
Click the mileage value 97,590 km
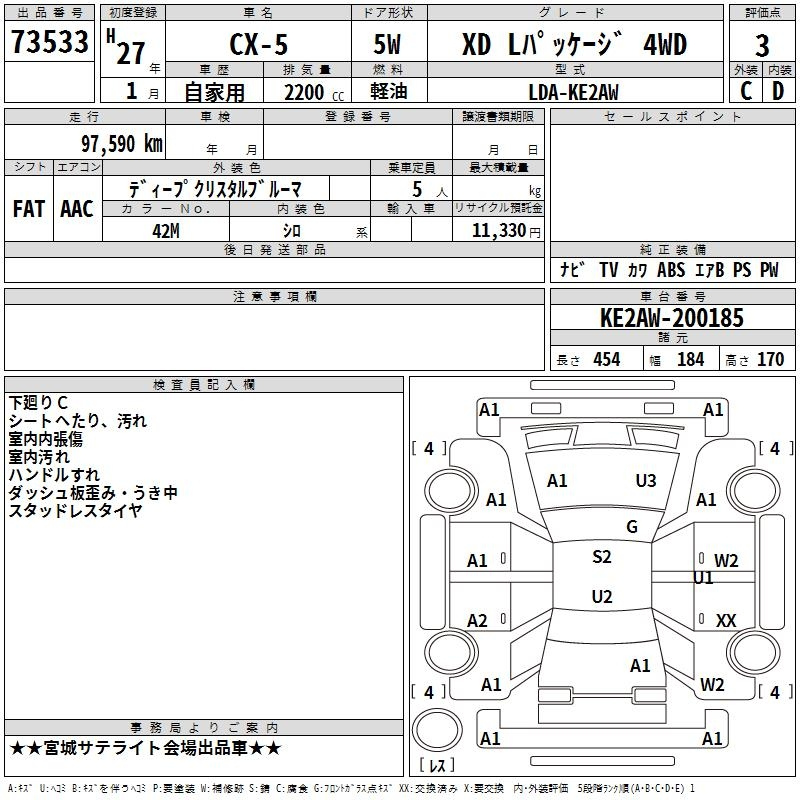coord(122,143)
